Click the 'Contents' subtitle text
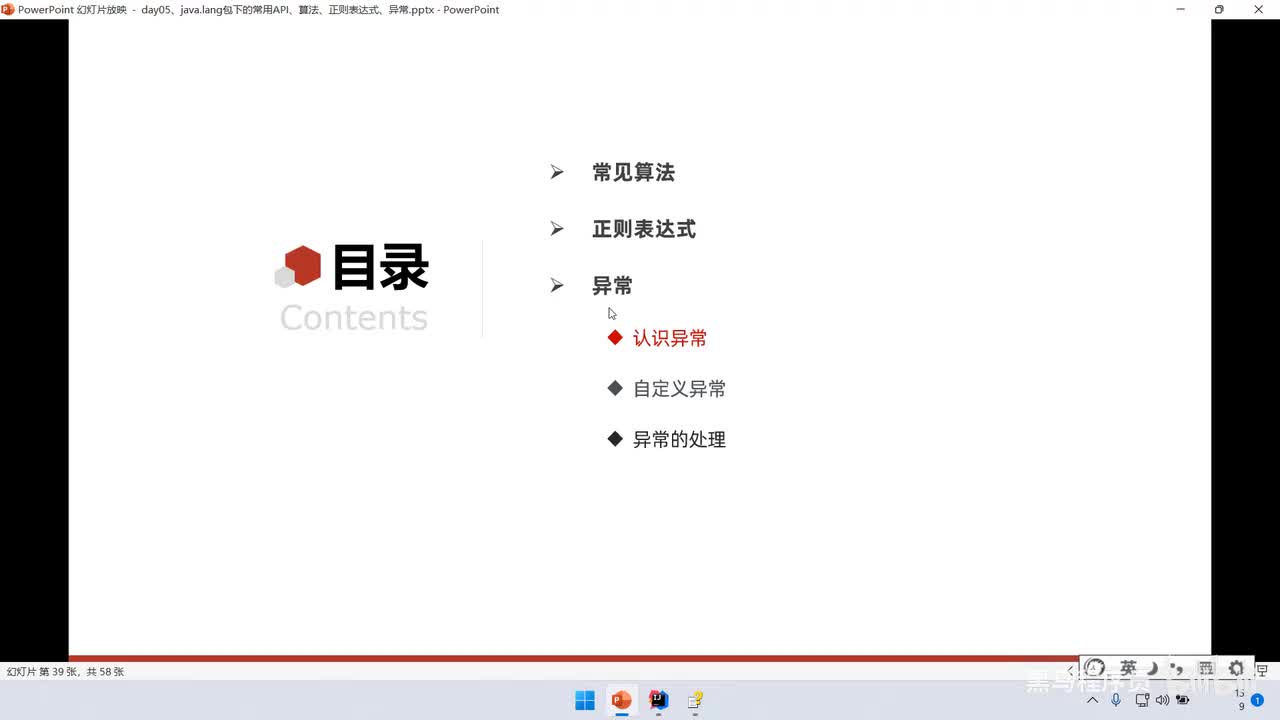 (x=354, y=318)
